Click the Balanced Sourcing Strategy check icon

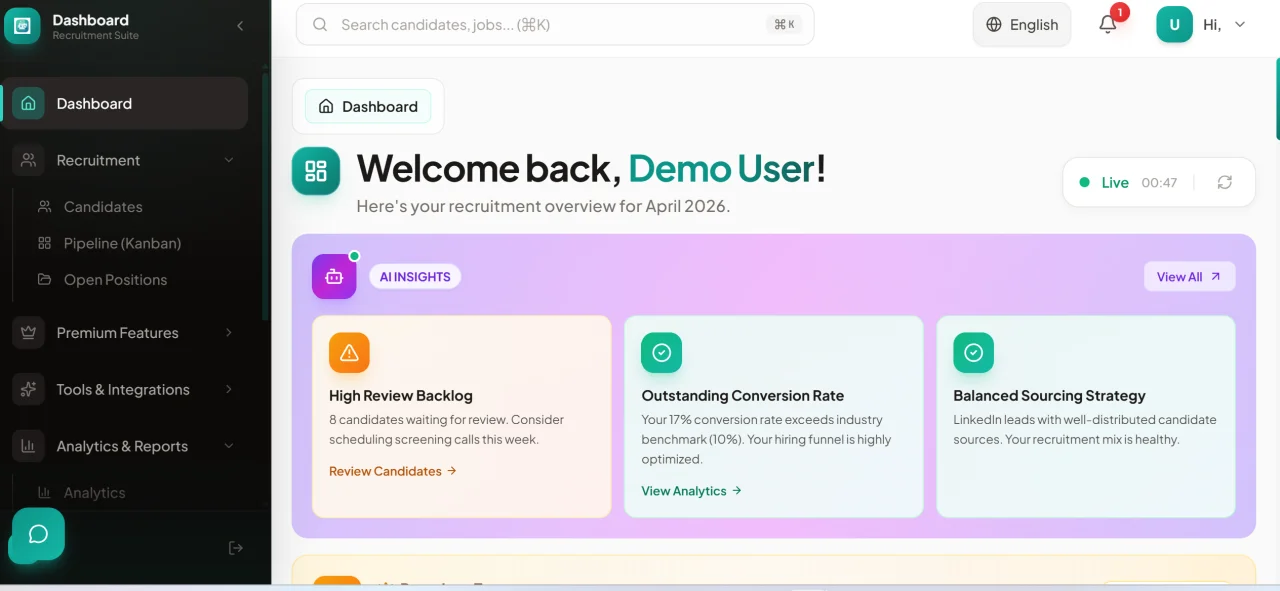pyautogui.click(x=974, y=353)
